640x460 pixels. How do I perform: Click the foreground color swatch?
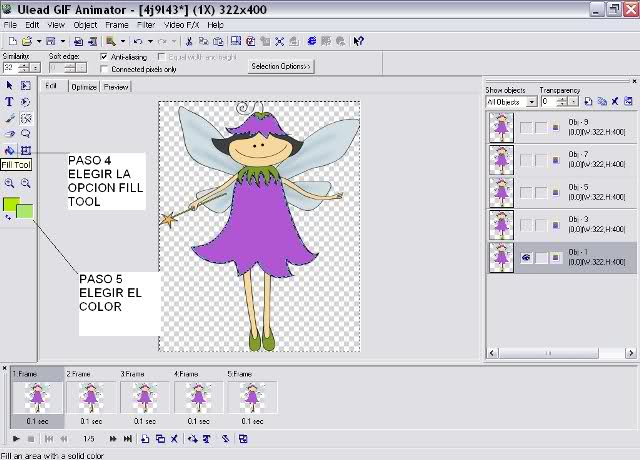[x=11, y=204]
